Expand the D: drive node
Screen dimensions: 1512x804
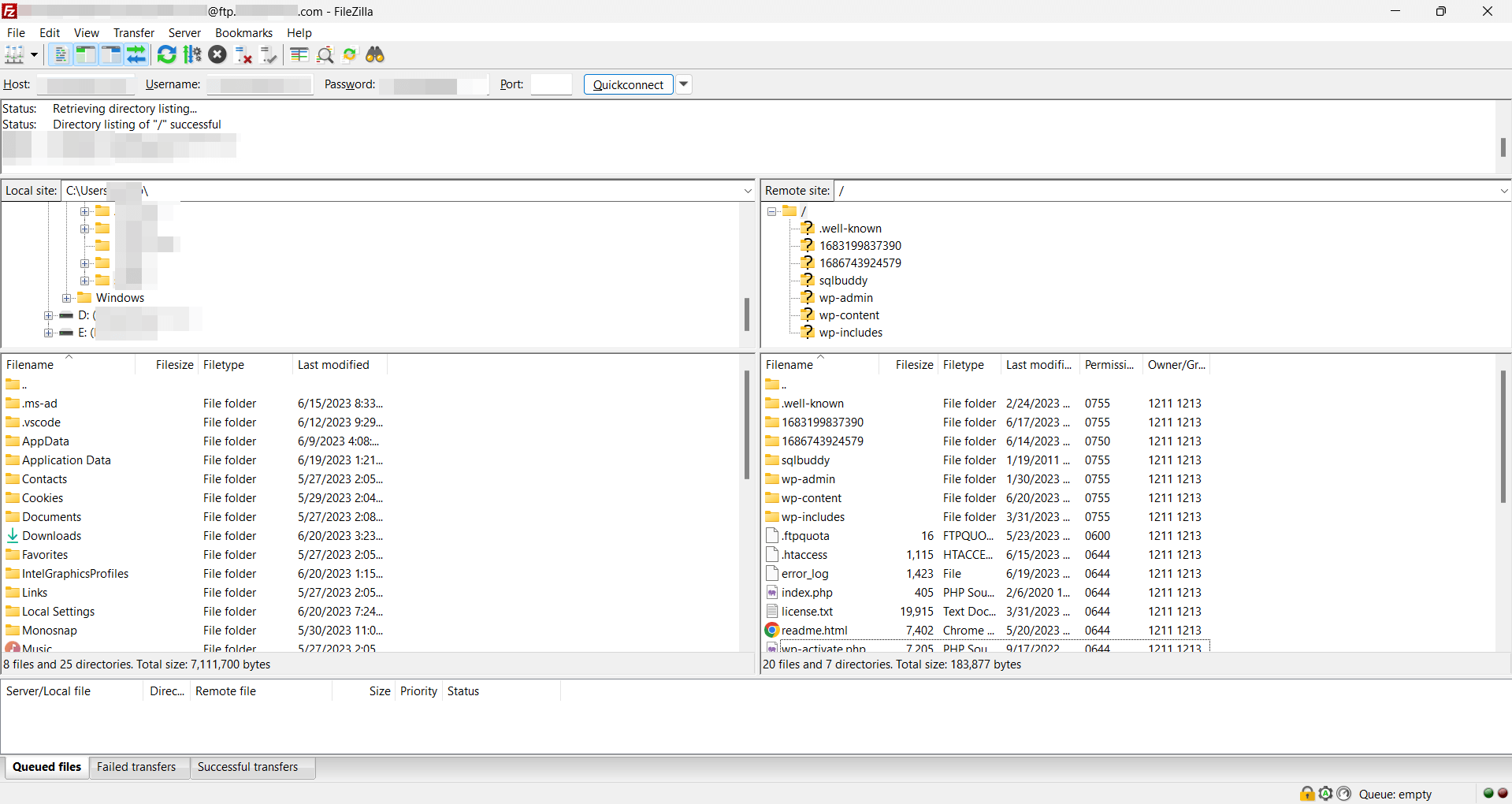pos(49,315)
